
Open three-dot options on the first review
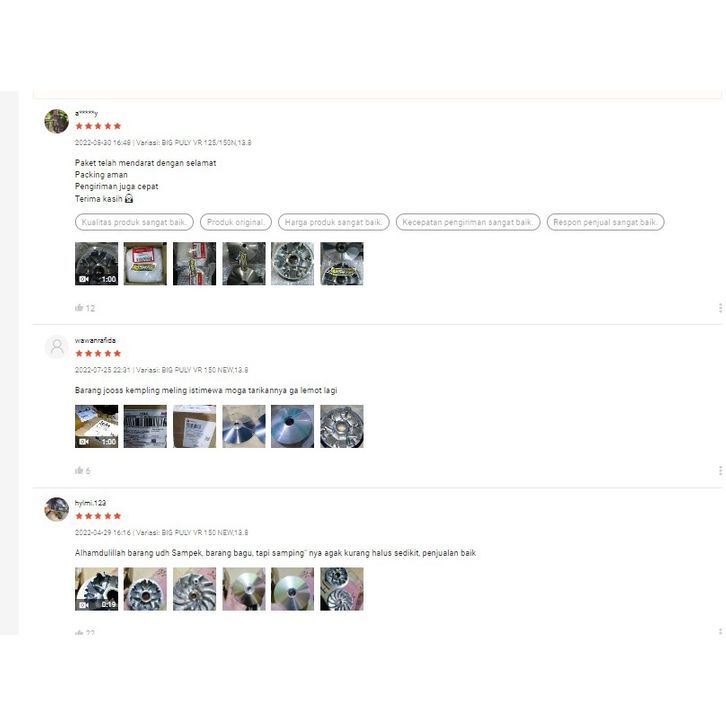(x=720, y=308)
